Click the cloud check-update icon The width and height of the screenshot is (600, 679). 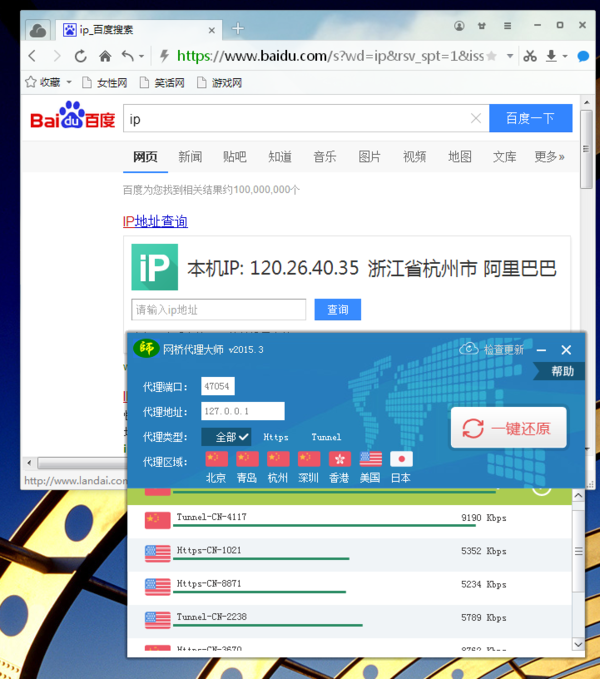coord(469,349)
